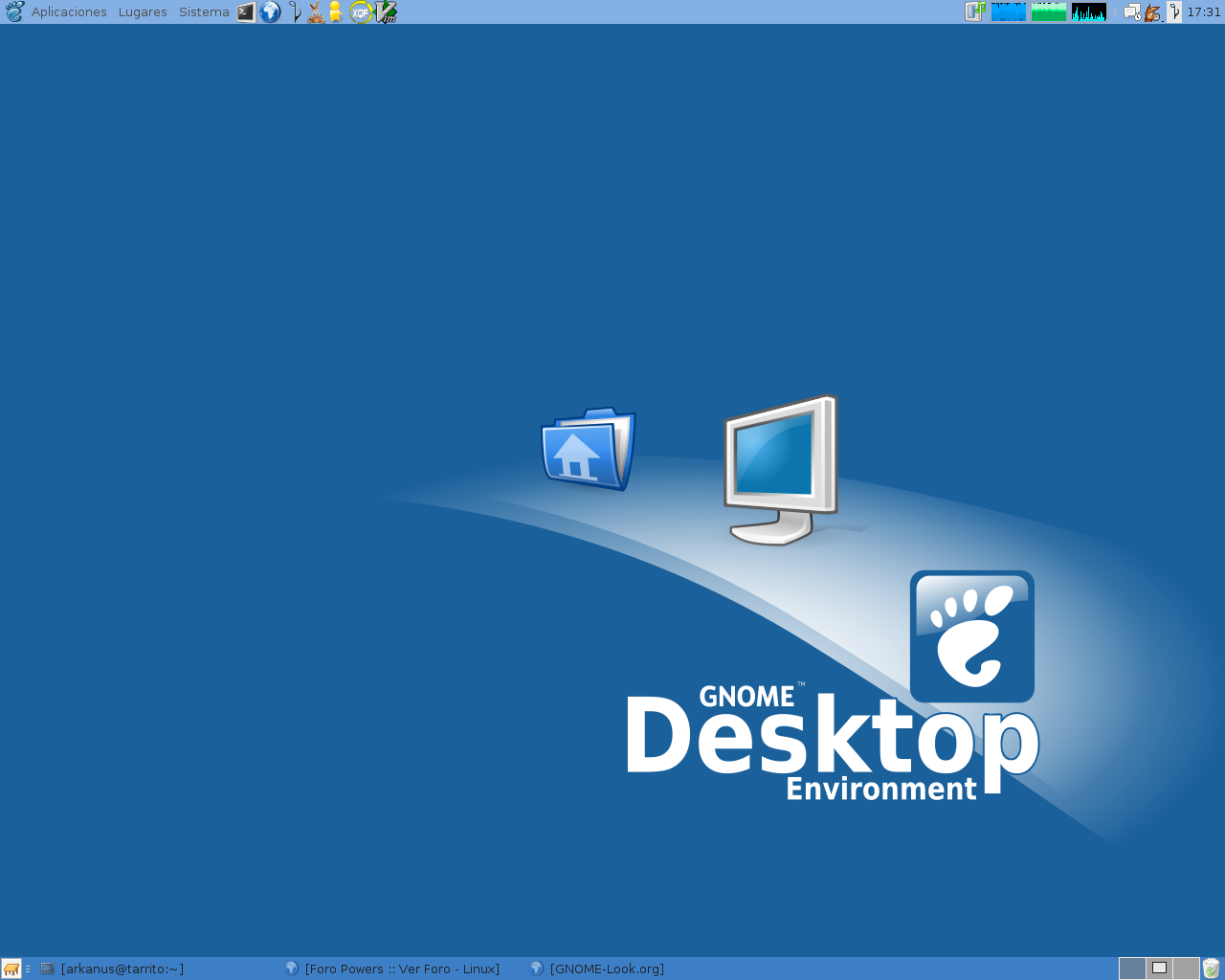Select the first workspace in switcher
The height and width of the screenshot is (980, 1225).
click(1132, 969)
